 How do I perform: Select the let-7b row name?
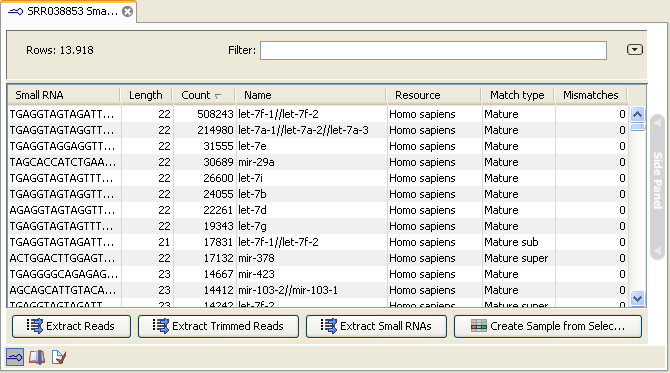pyautogui.click(x=252, y=194)
